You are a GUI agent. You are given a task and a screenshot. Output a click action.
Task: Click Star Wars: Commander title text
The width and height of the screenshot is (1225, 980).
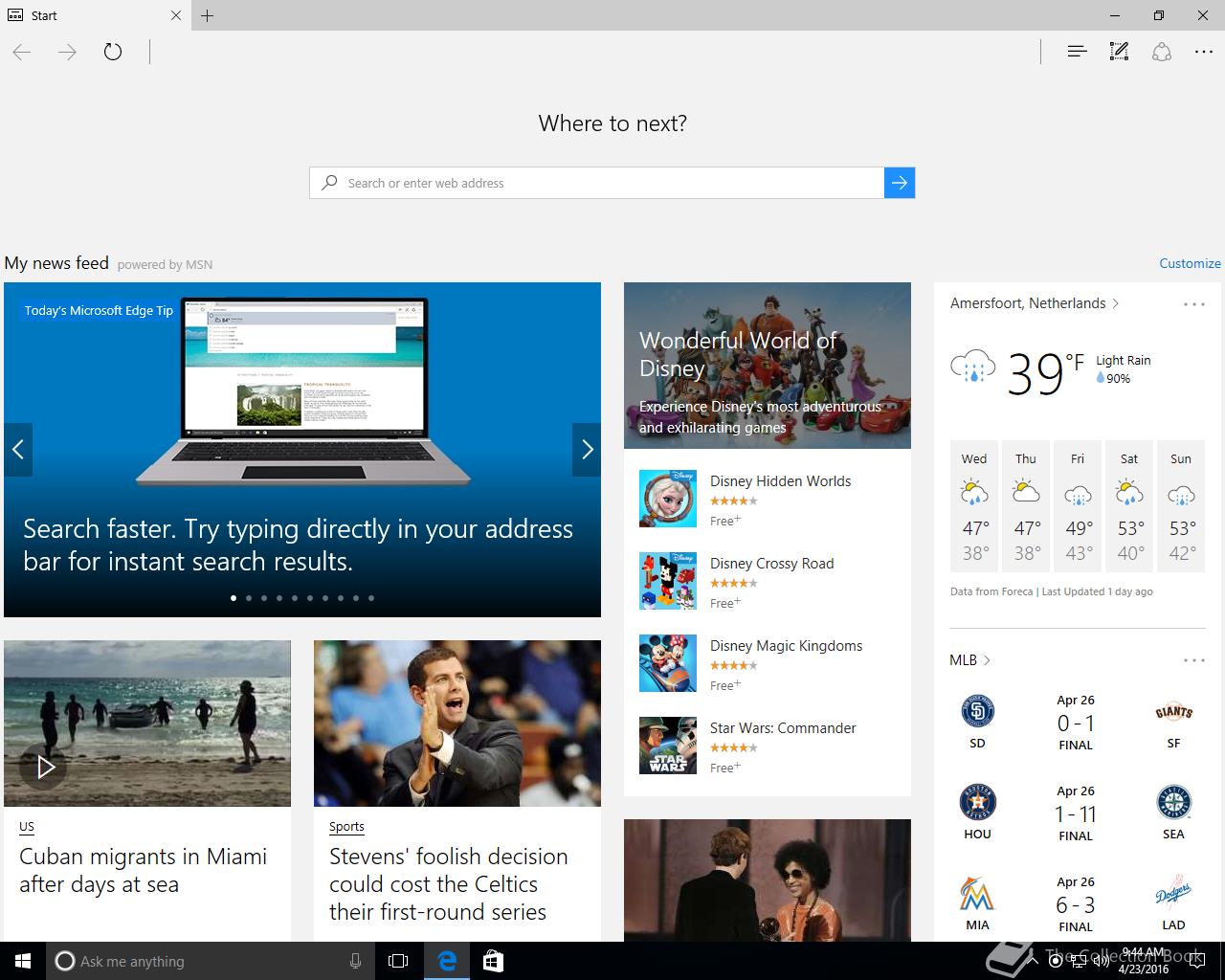point(783,728)
